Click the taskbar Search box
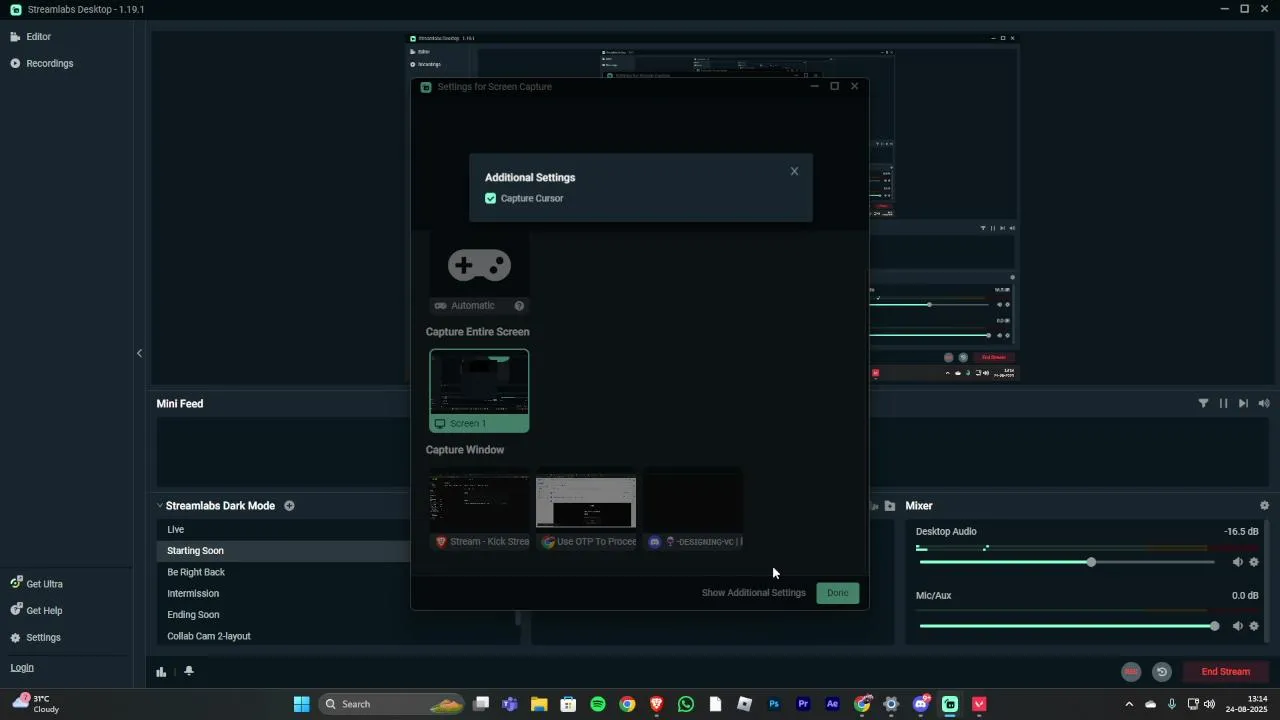 (x=392, y=705)
